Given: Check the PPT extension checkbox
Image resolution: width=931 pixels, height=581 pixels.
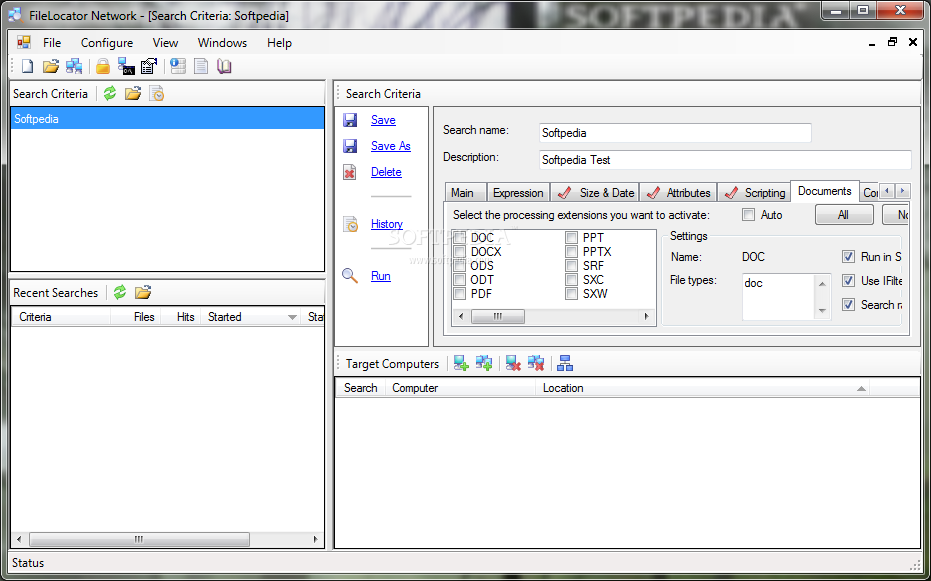Looking at the screenshot, I should coord(571,238).
